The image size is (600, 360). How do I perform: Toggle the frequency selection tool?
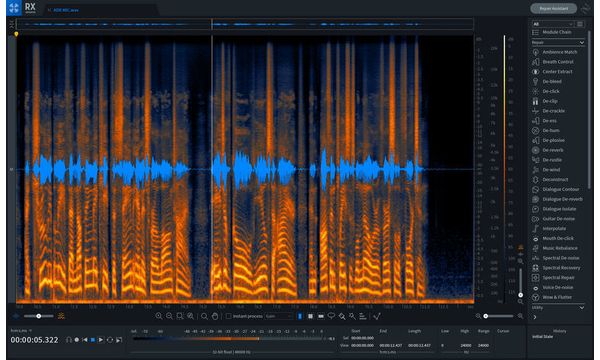pyautogui.click(x=321, y=316)
